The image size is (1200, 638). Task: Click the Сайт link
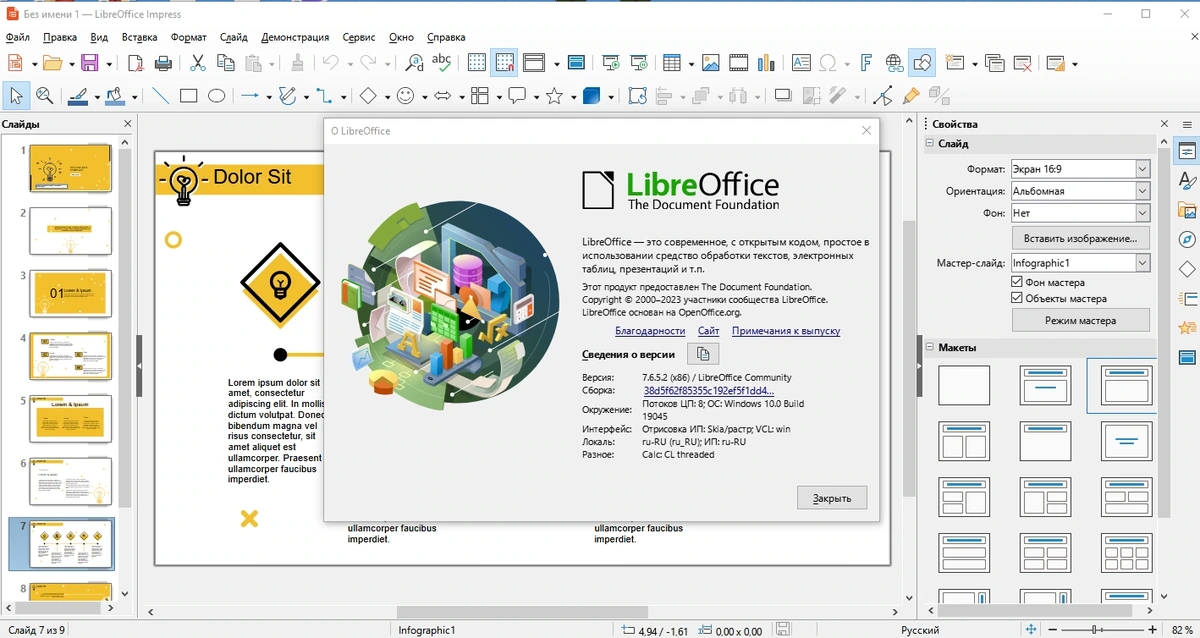[709, 331]
